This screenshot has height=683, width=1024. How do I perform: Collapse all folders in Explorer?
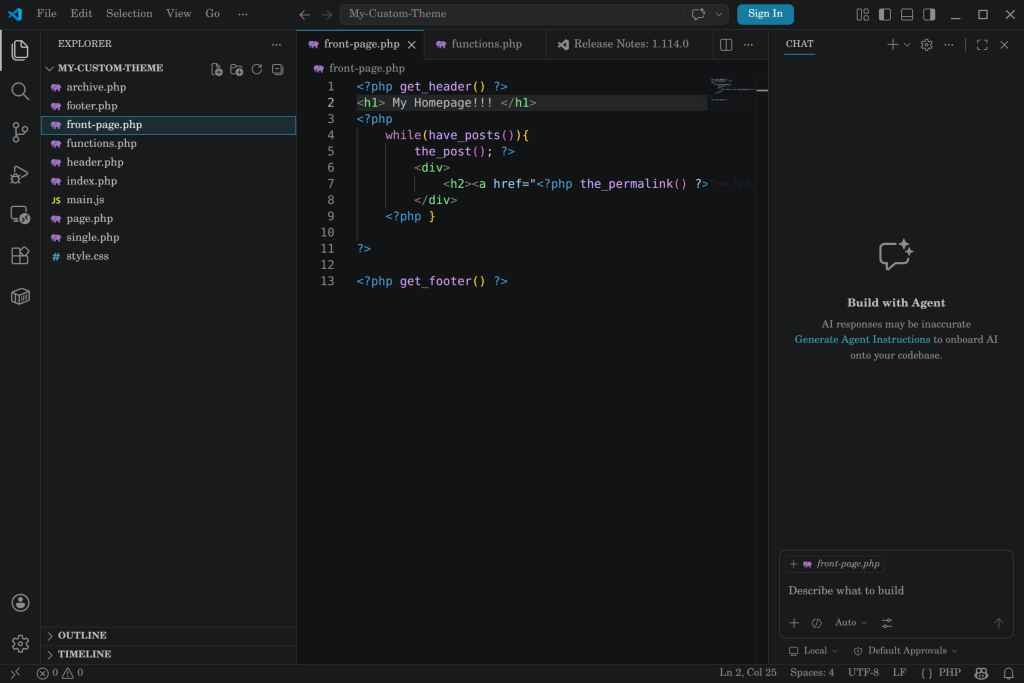(x=277, y=69)
